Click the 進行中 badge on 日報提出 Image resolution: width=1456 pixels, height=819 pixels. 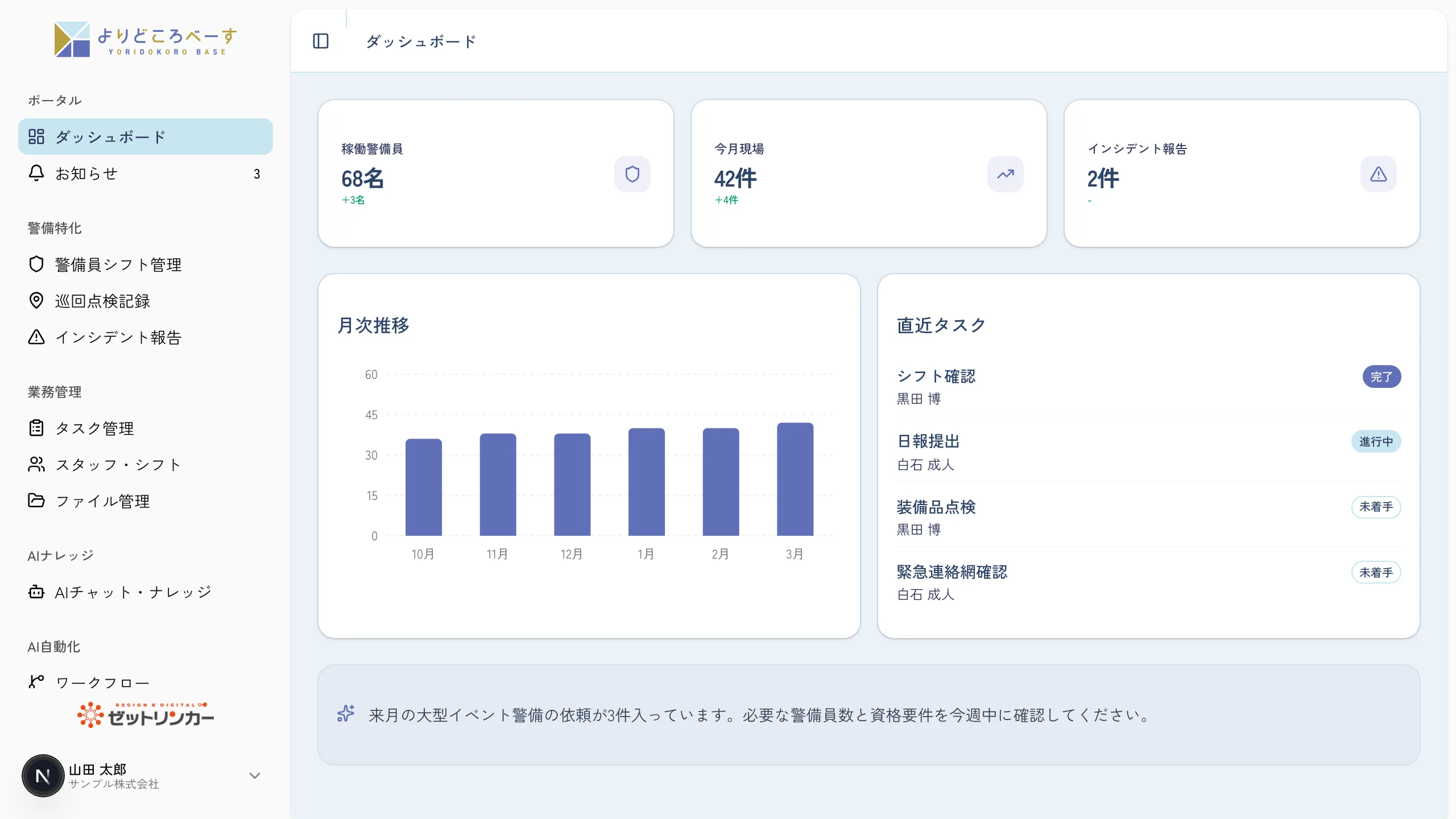click(x=1376, y=441)
